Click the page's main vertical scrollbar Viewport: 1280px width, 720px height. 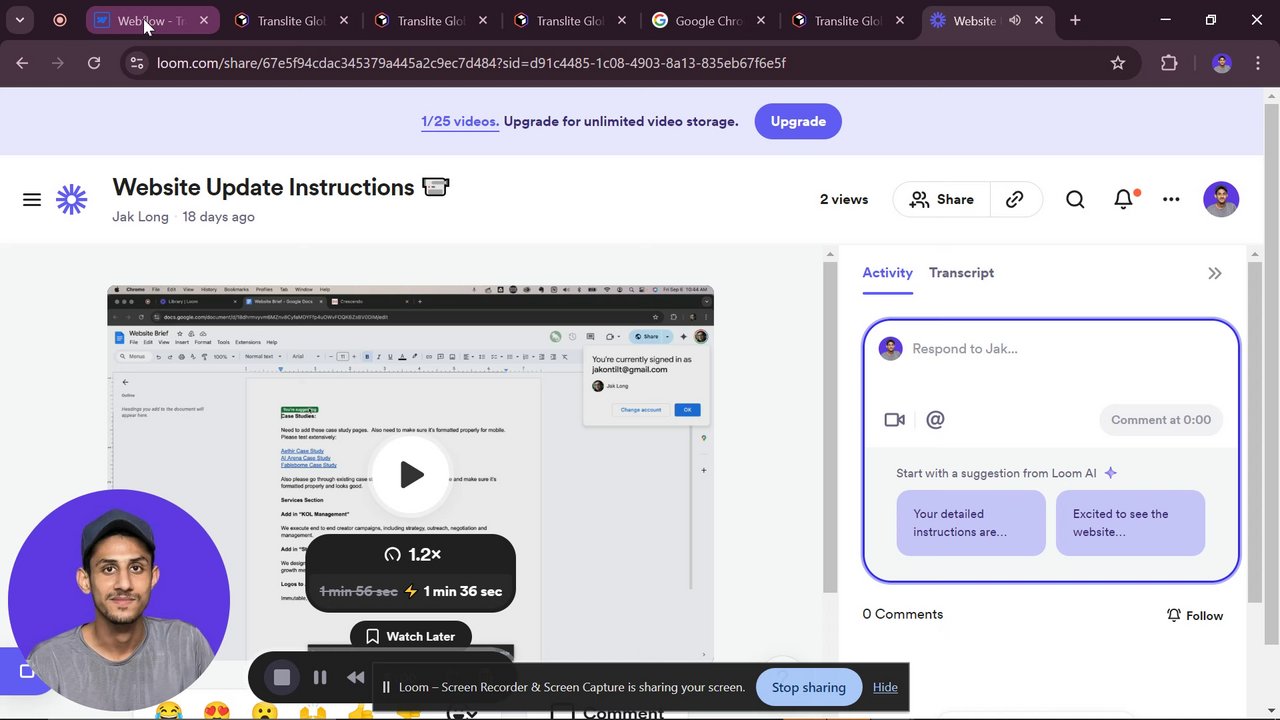1272,375
